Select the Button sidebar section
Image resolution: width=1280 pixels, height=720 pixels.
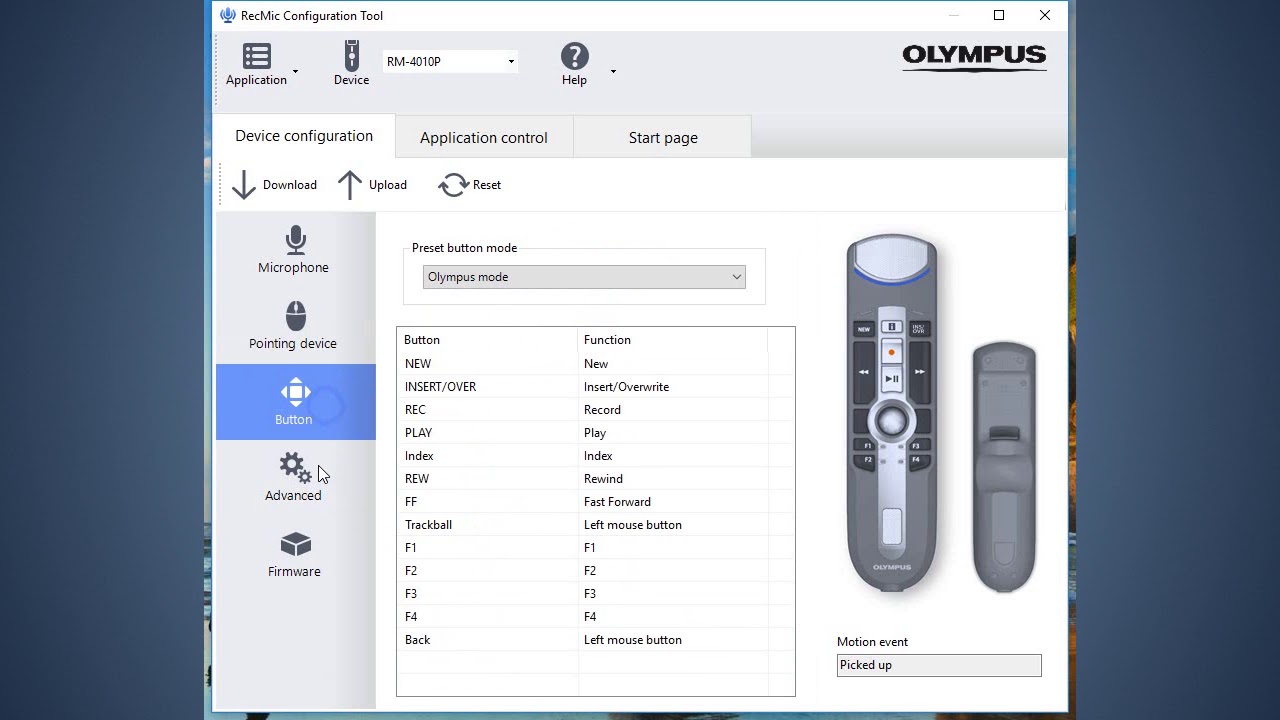click(295, 402)
